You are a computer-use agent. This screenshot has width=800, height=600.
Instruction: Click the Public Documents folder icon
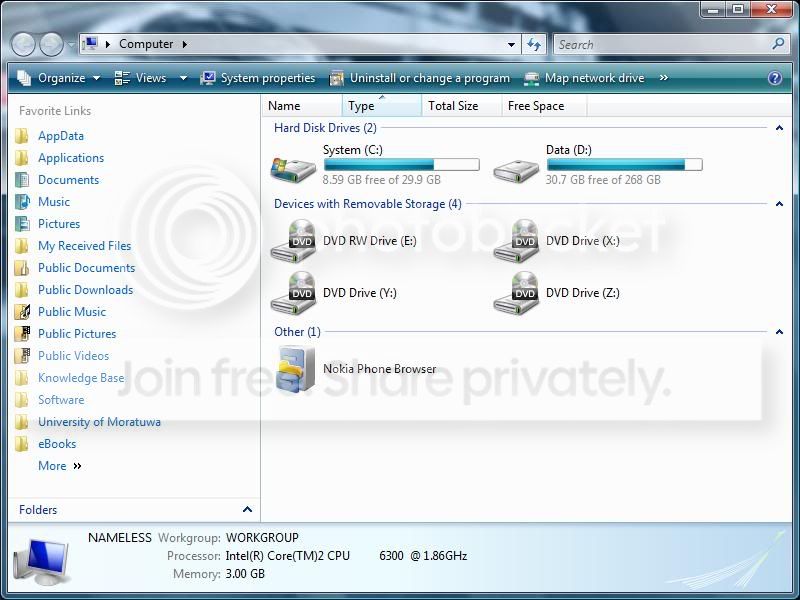pyautogui.click(x=21, y=268)
